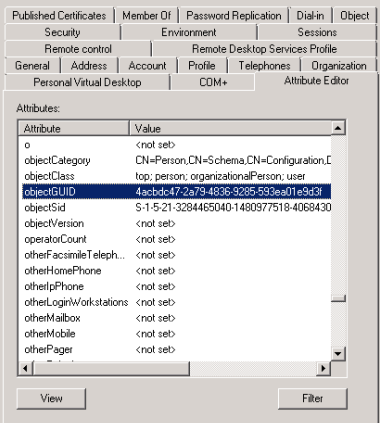380x423 pixels.
Task: Switch to the General tab
Action: click(32, 65)
